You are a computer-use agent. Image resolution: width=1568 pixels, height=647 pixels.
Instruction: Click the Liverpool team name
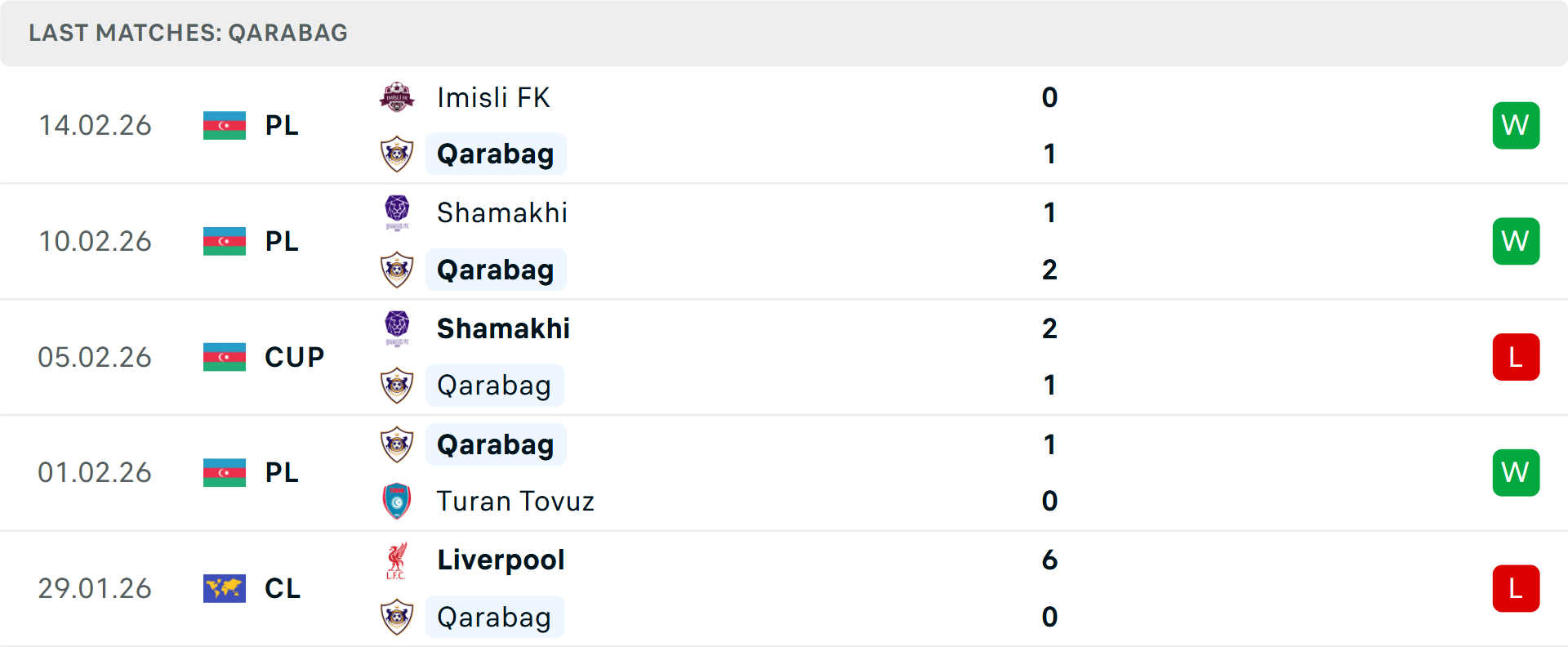click(x=501, y=560)
